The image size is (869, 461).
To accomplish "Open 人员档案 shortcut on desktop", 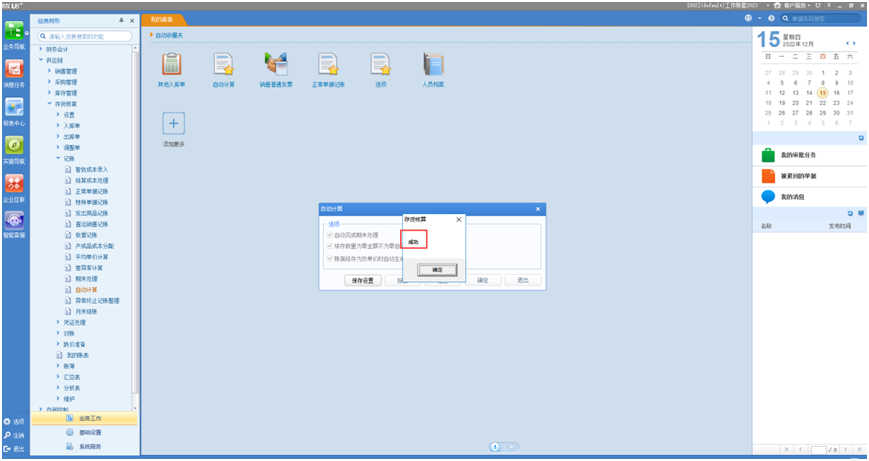I will (432, 66).
